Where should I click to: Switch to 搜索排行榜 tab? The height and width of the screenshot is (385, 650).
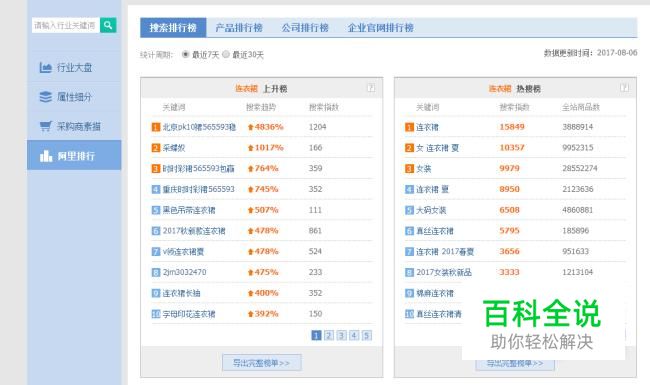click(x=173, y=28)
